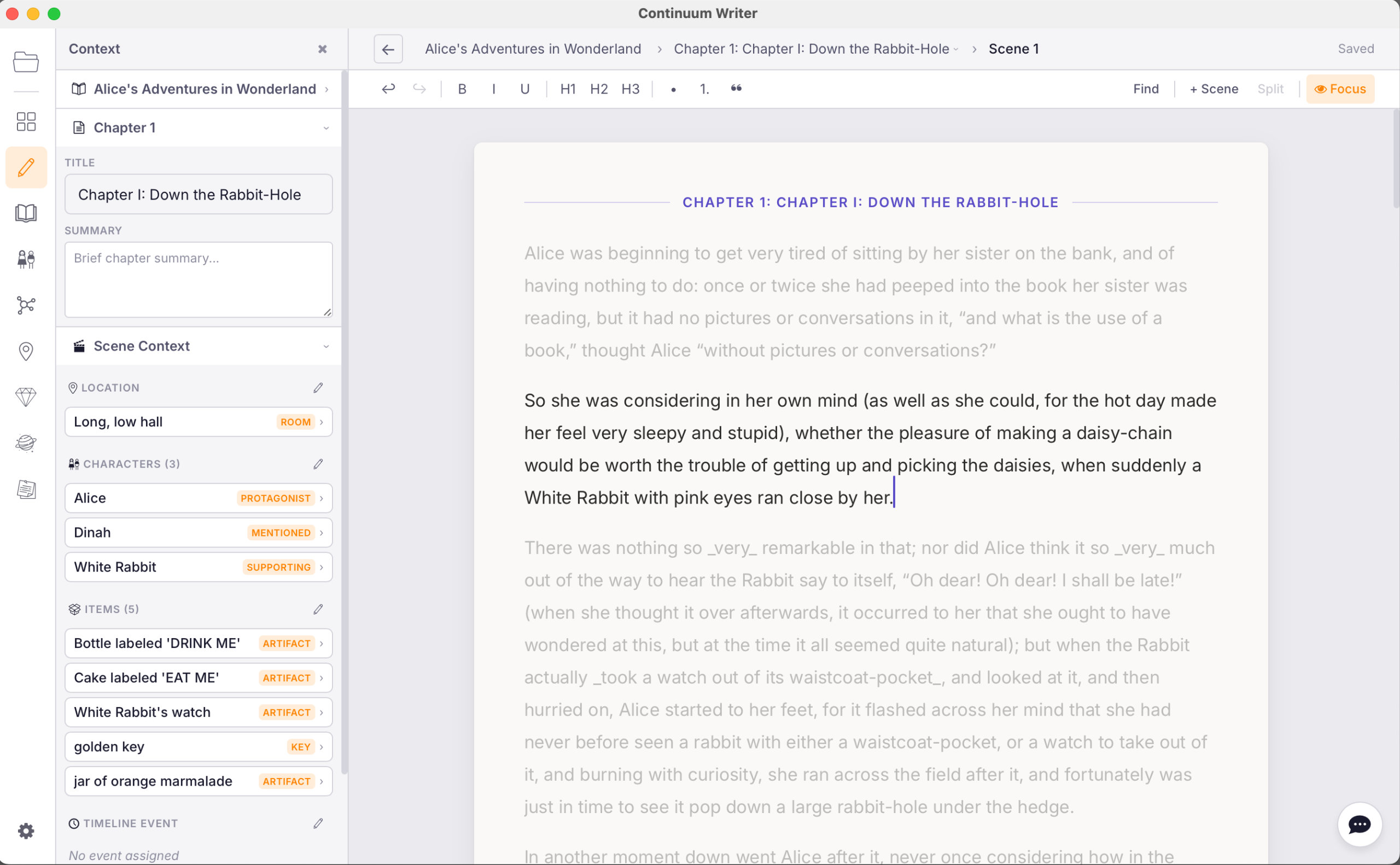1400x865 pixels.
Task: Open the Long, low hall location
Action: pyautogui.click(x=199, y=422)
